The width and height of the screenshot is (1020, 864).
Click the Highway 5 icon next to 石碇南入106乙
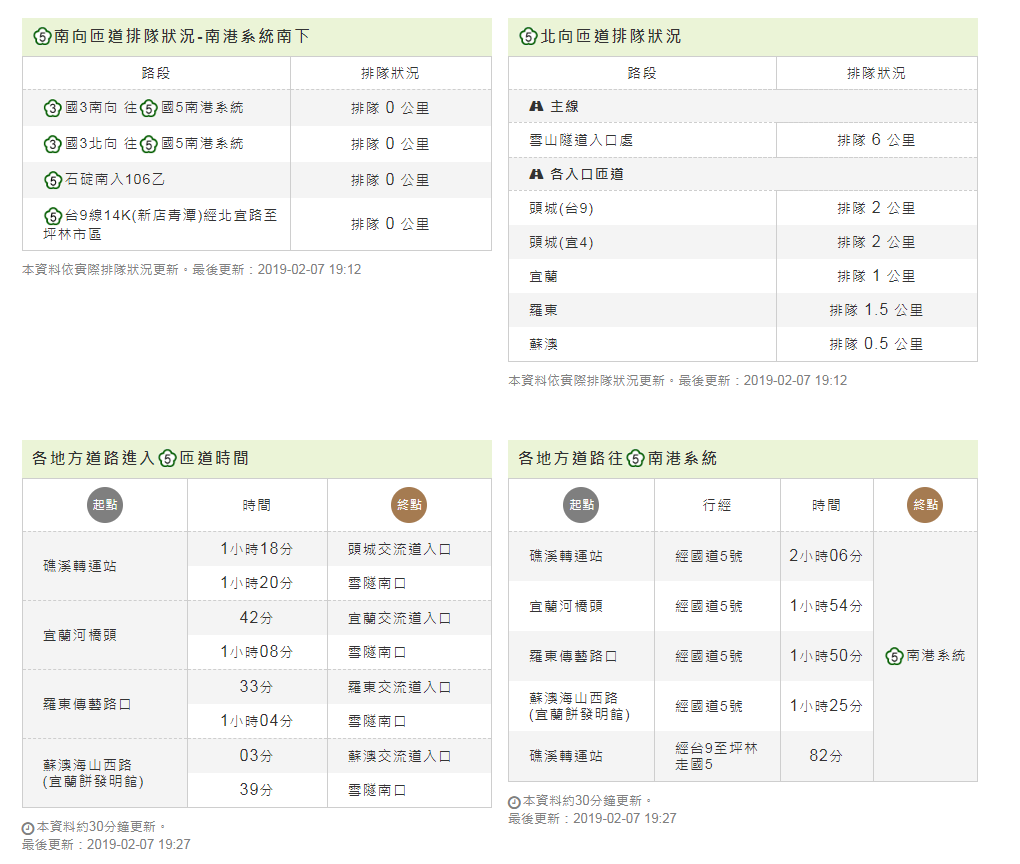click(53, 180)
